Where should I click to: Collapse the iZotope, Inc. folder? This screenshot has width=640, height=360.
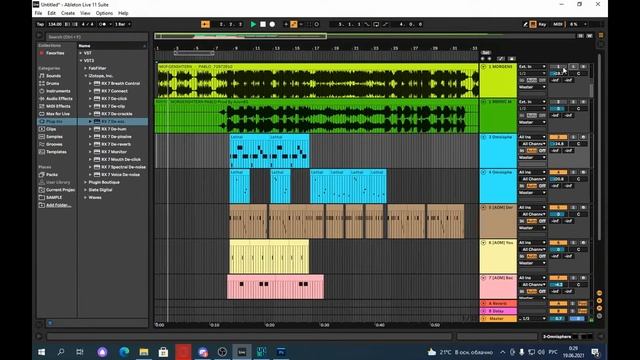pyautogui.click(x=85, y=76)
